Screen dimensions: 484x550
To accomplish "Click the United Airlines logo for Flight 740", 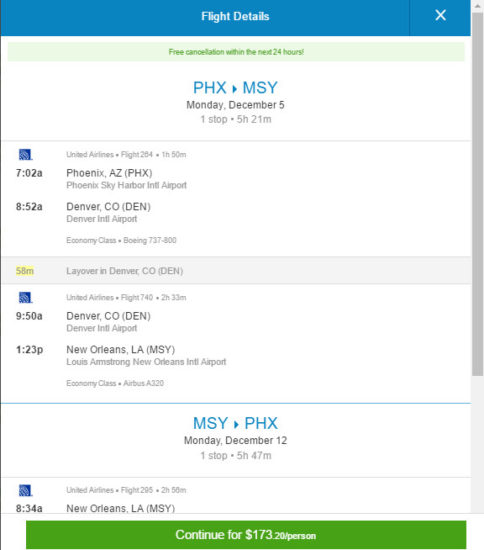I will 25,297.
